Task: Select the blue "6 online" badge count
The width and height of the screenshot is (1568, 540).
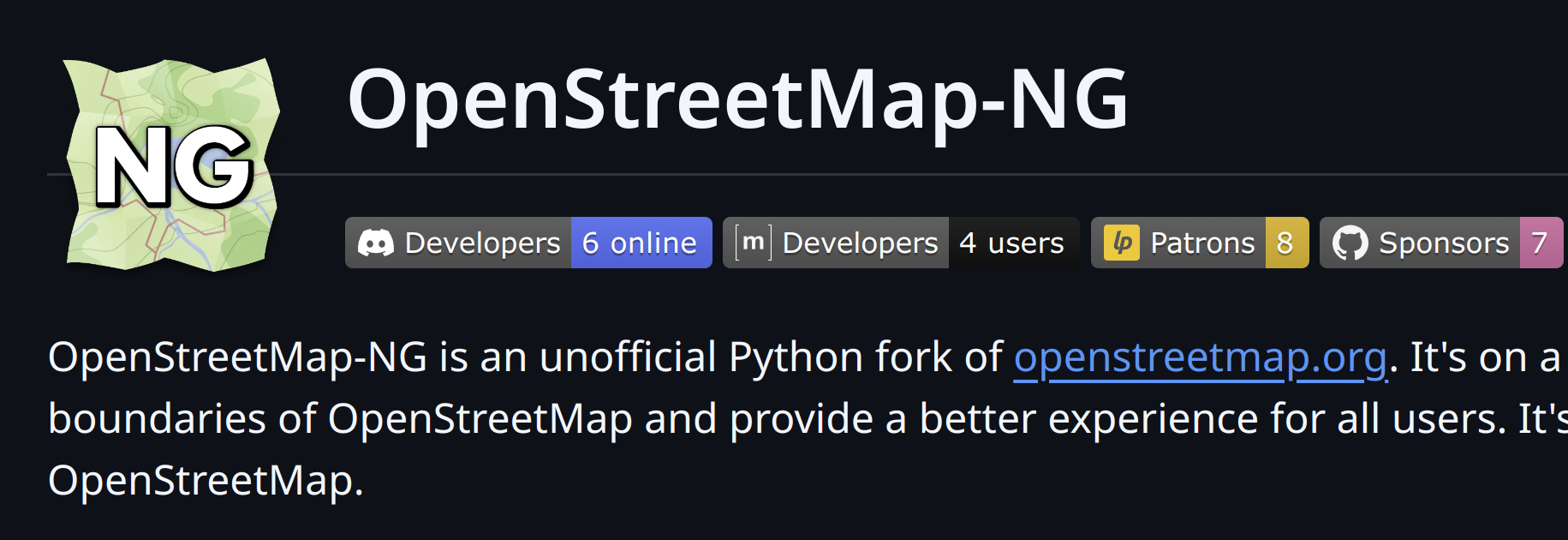Action: 641,243
